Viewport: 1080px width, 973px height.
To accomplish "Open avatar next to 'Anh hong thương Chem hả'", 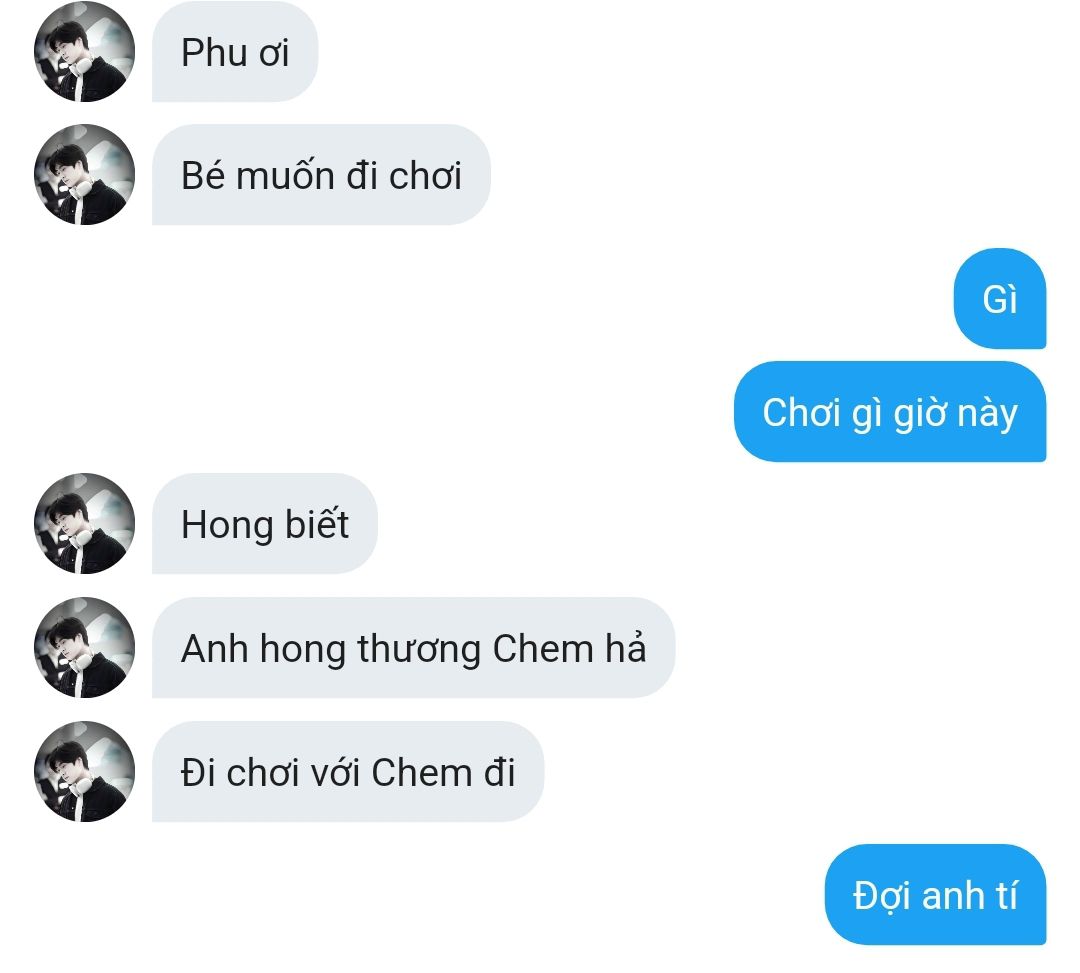I will pyautogui.click(x=84, y=647).
